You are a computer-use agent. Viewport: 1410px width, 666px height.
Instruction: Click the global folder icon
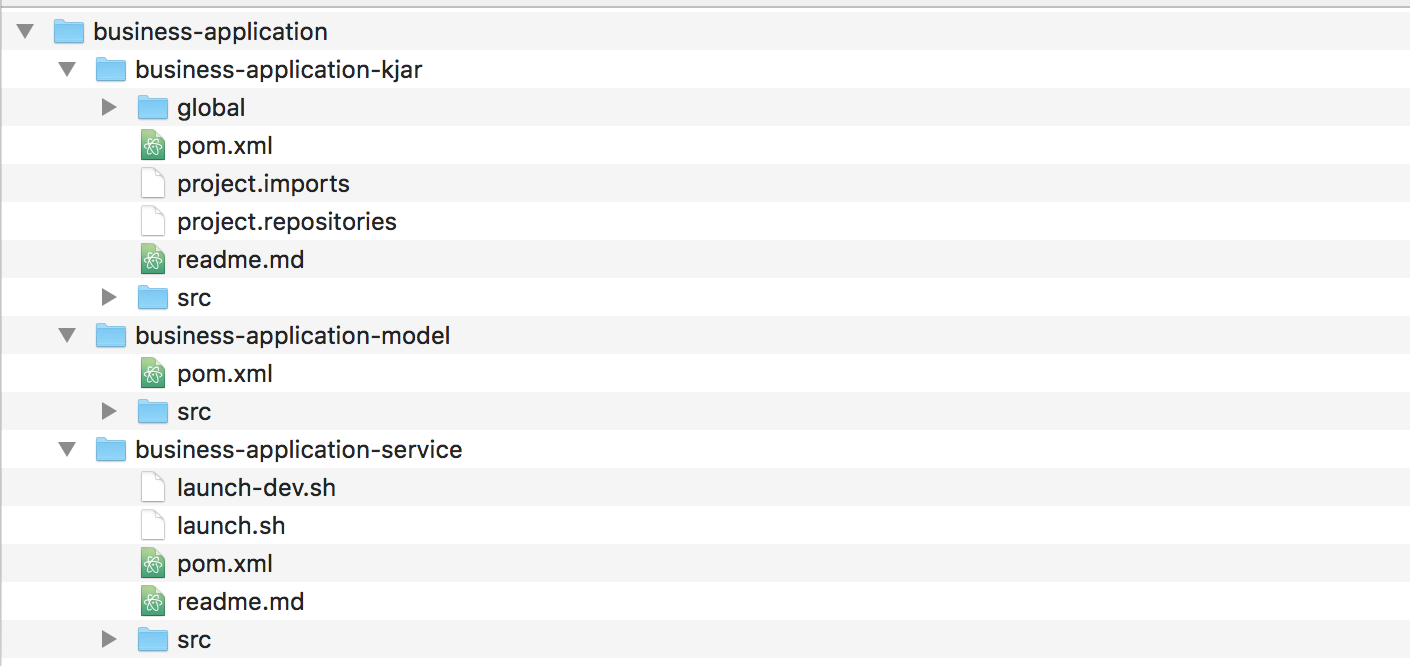[152, 108]
